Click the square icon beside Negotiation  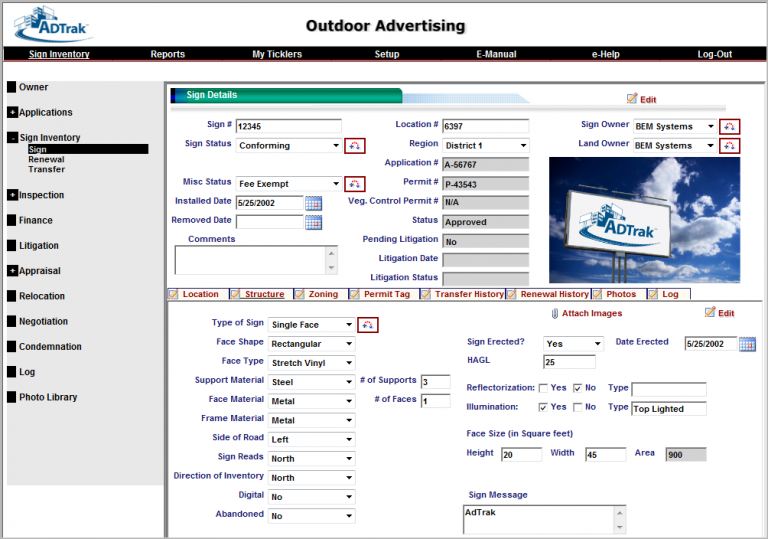pyautogui.click(x=12, y=321)
